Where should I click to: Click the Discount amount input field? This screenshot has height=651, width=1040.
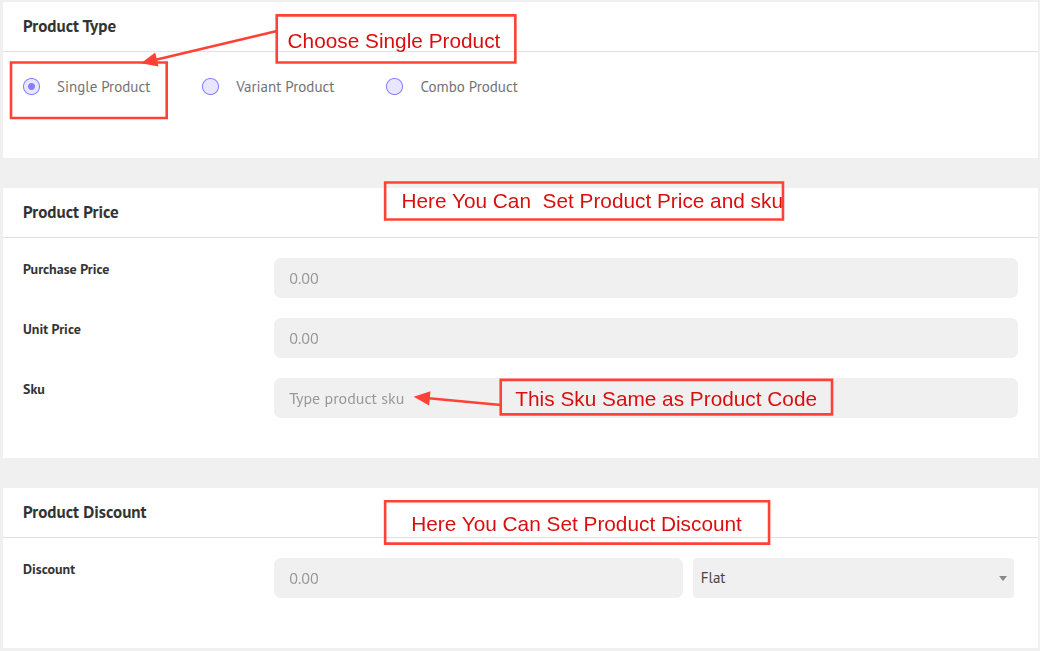tap(477, 578)
